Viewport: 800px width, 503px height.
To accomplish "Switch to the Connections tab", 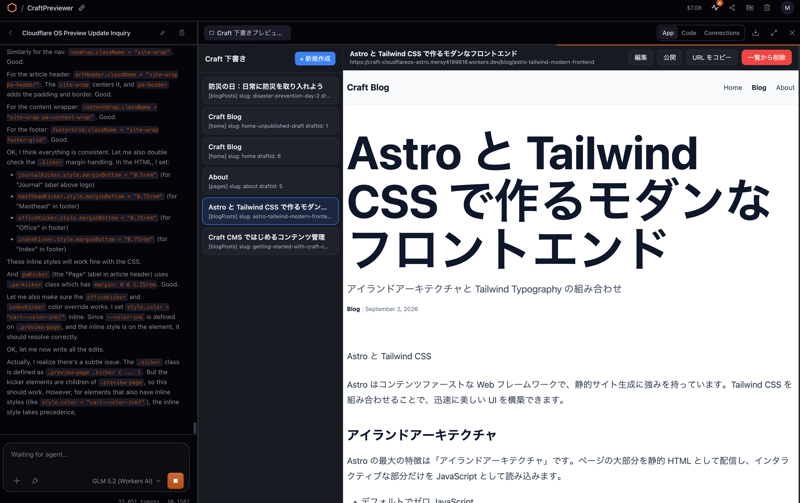I will [721, 33].
